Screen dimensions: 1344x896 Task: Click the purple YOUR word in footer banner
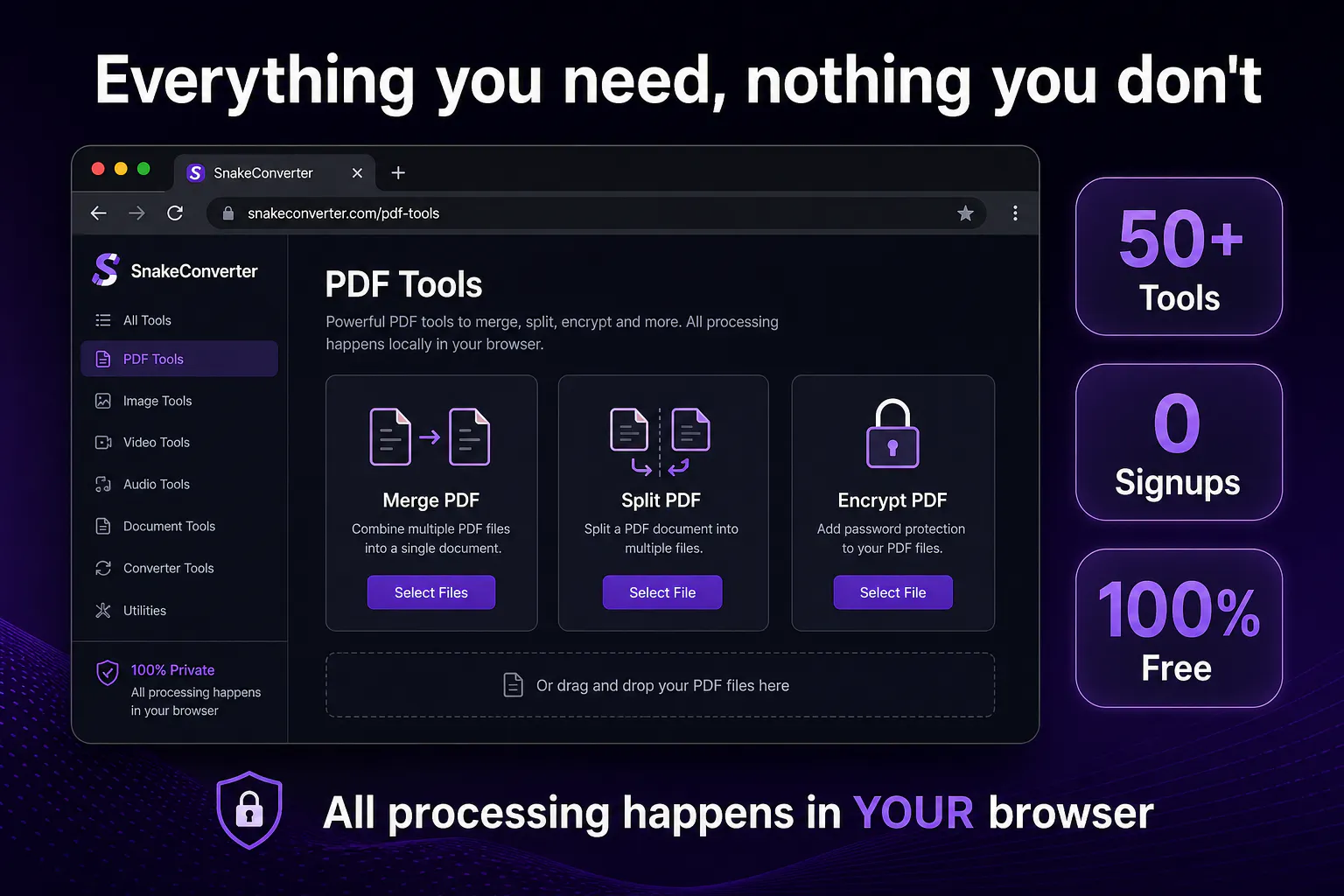pyautogui.click(x=913, y=813)
